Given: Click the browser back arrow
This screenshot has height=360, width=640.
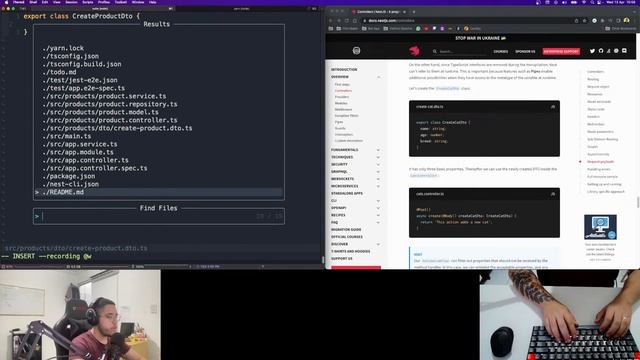Looking at the screenshot, I should (331, 20).
